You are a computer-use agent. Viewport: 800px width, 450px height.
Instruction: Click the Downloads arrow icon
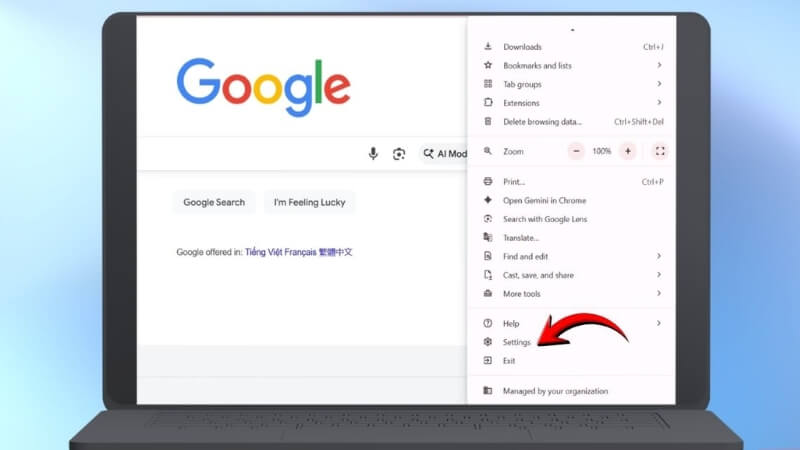point(488,46)
